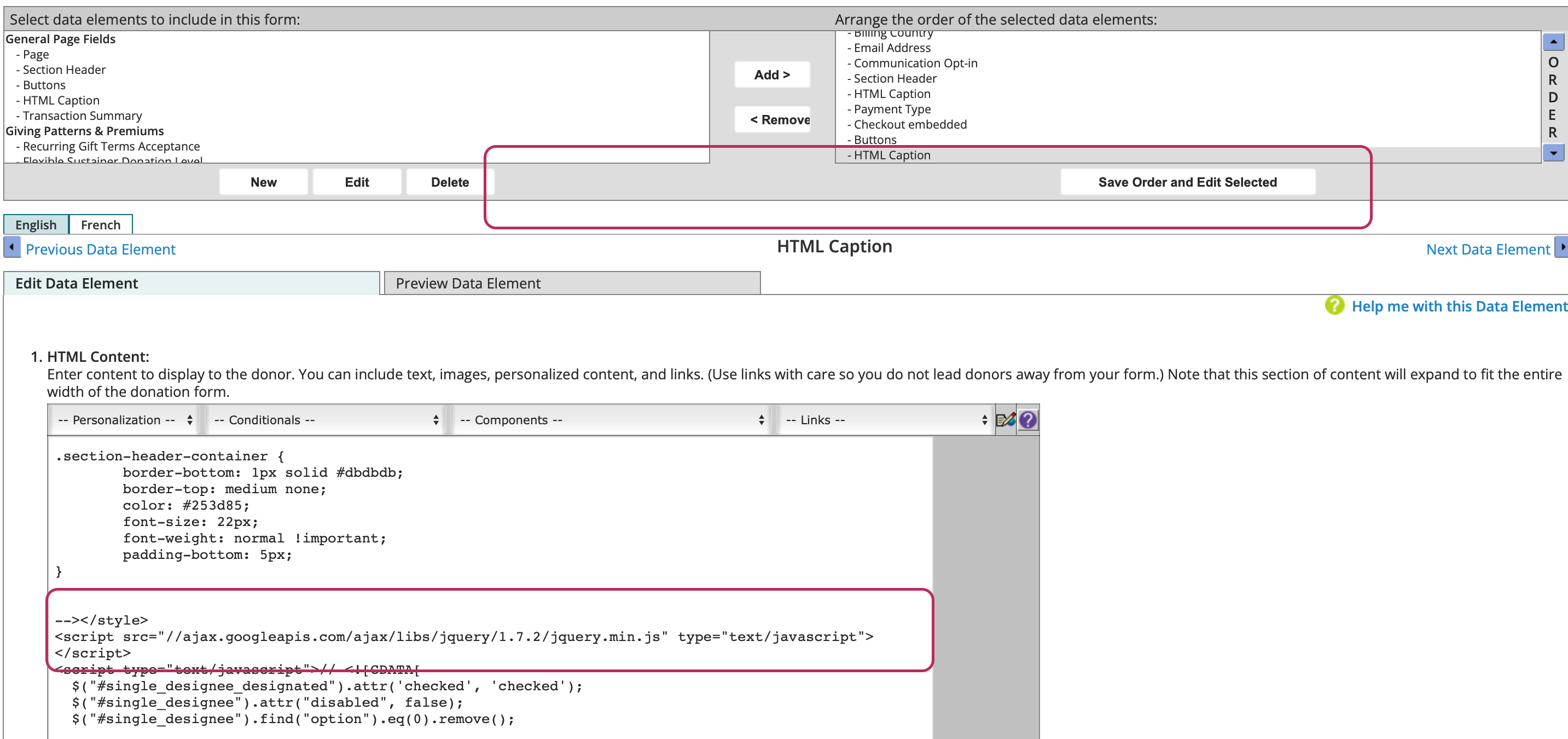Select Communication Opt-in in selected elements
The width and height of the screenshot is (1568, 739).
pos(915,63)
